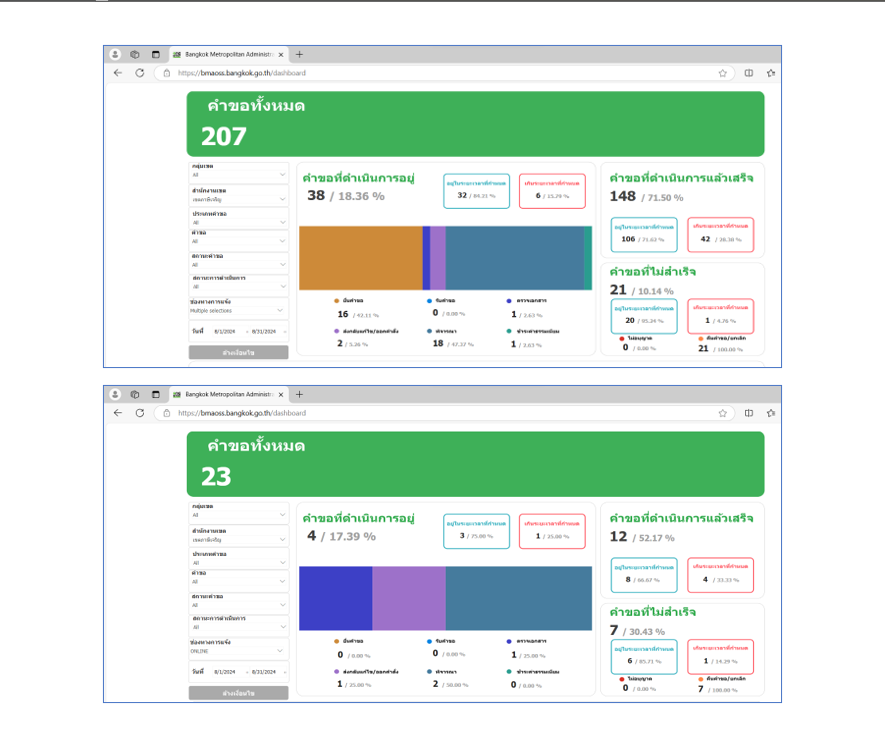This screenshot has height=739, width=885.
Task: Click the refresh icon in the bottom browser window
Action: [x=139, y=413]
